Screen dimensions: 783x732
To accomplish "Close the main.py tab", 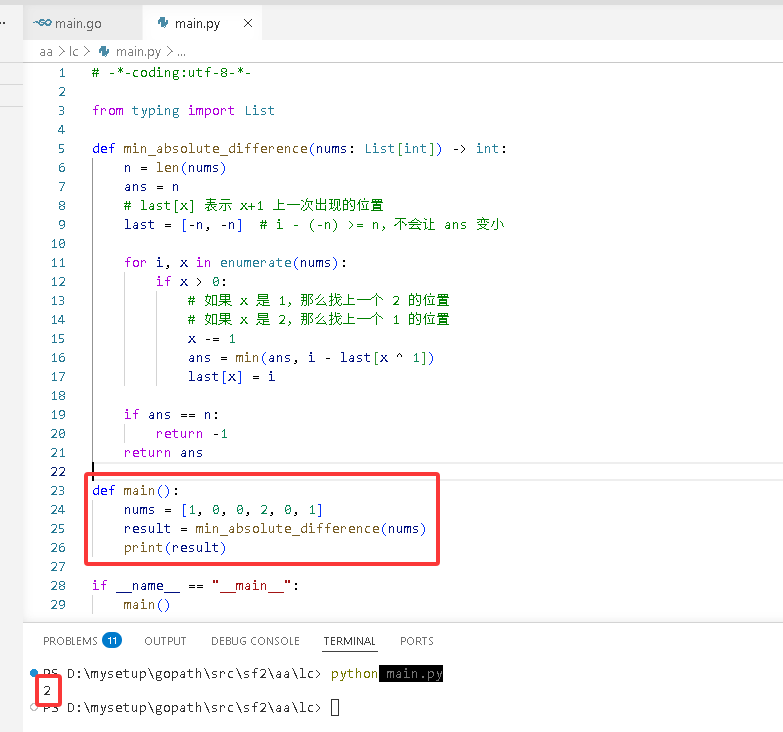I will coord(248,23).
